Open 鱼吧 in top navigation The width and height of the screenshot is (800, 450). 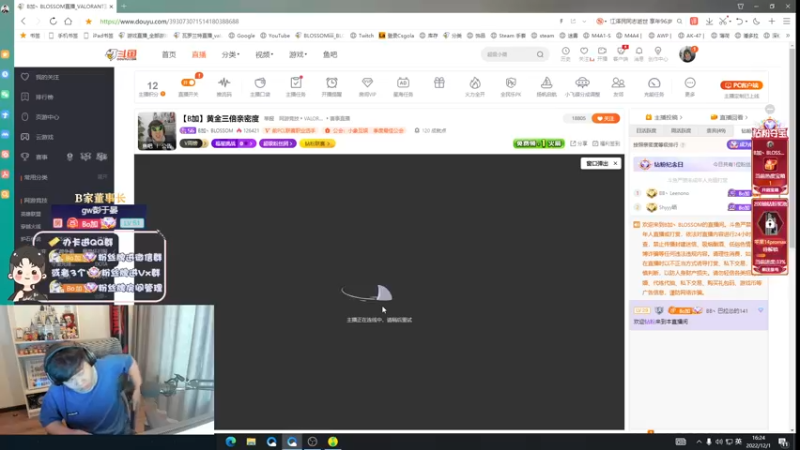click(330, 55)
